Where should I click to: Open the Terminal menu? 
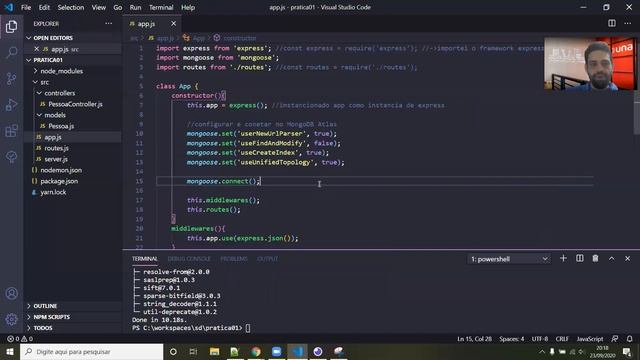[161, 7]
